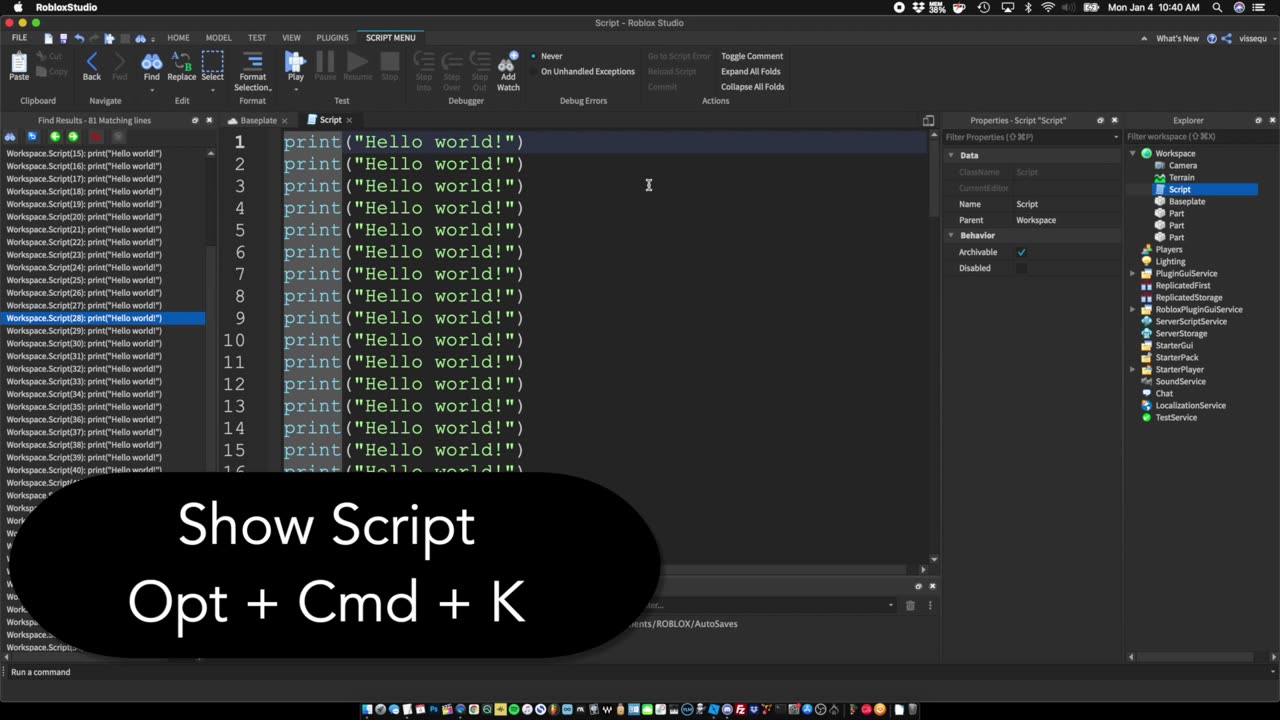1280x720 pixels.
Task: Expand RobloxPluginGuiService node
Action: point(1133,309)
